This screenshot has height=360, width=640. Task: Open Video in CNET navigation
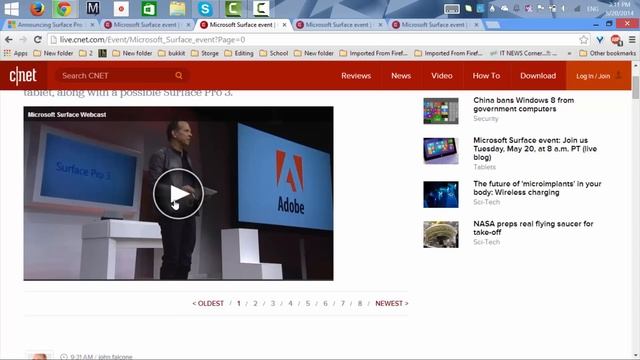click(x=442, y=76)
